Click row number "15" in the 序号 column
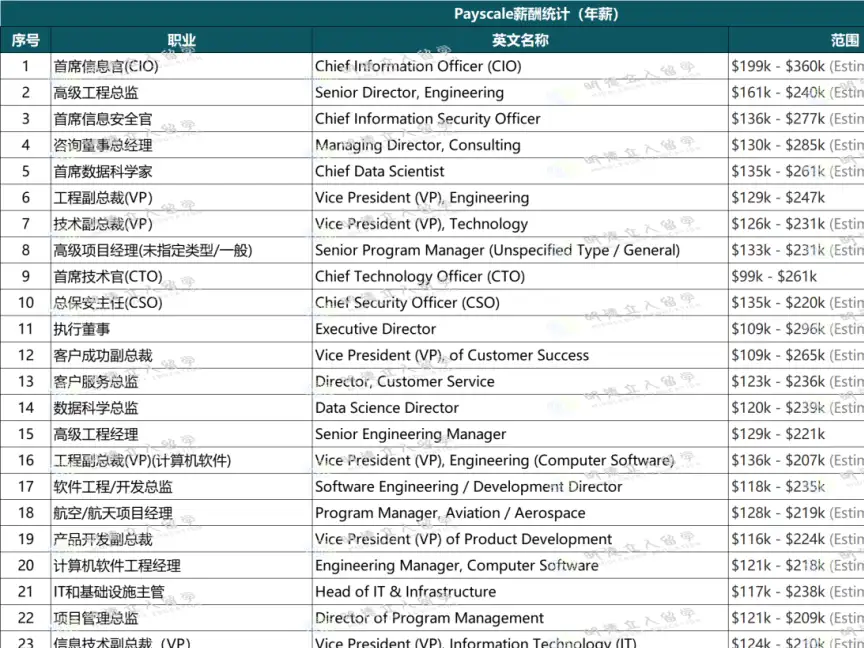The image size is (864, 648). (25, 434)
